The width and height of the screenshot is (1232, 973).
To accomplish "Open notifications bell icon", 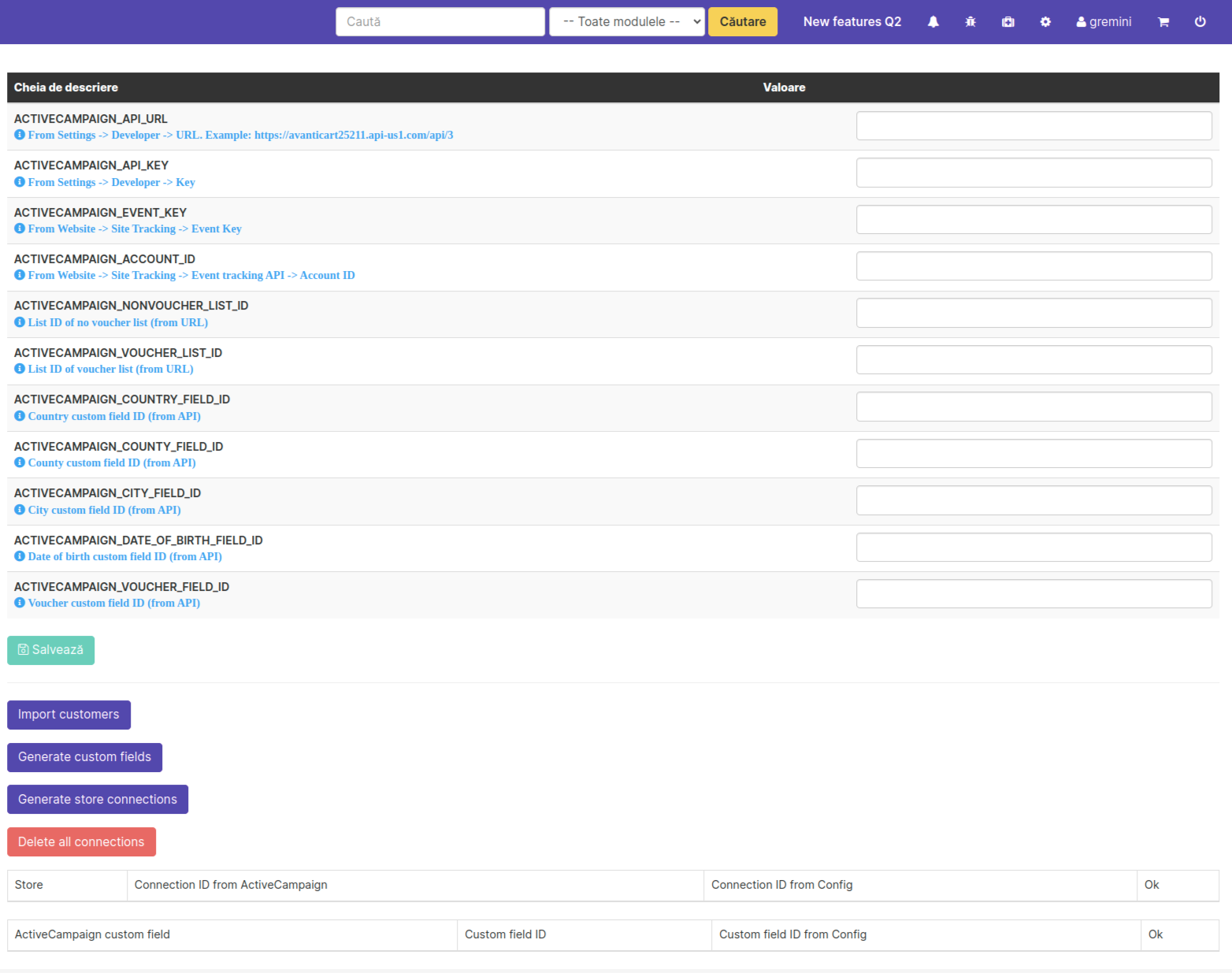I will pyautogui.click(x=933, y=22).
